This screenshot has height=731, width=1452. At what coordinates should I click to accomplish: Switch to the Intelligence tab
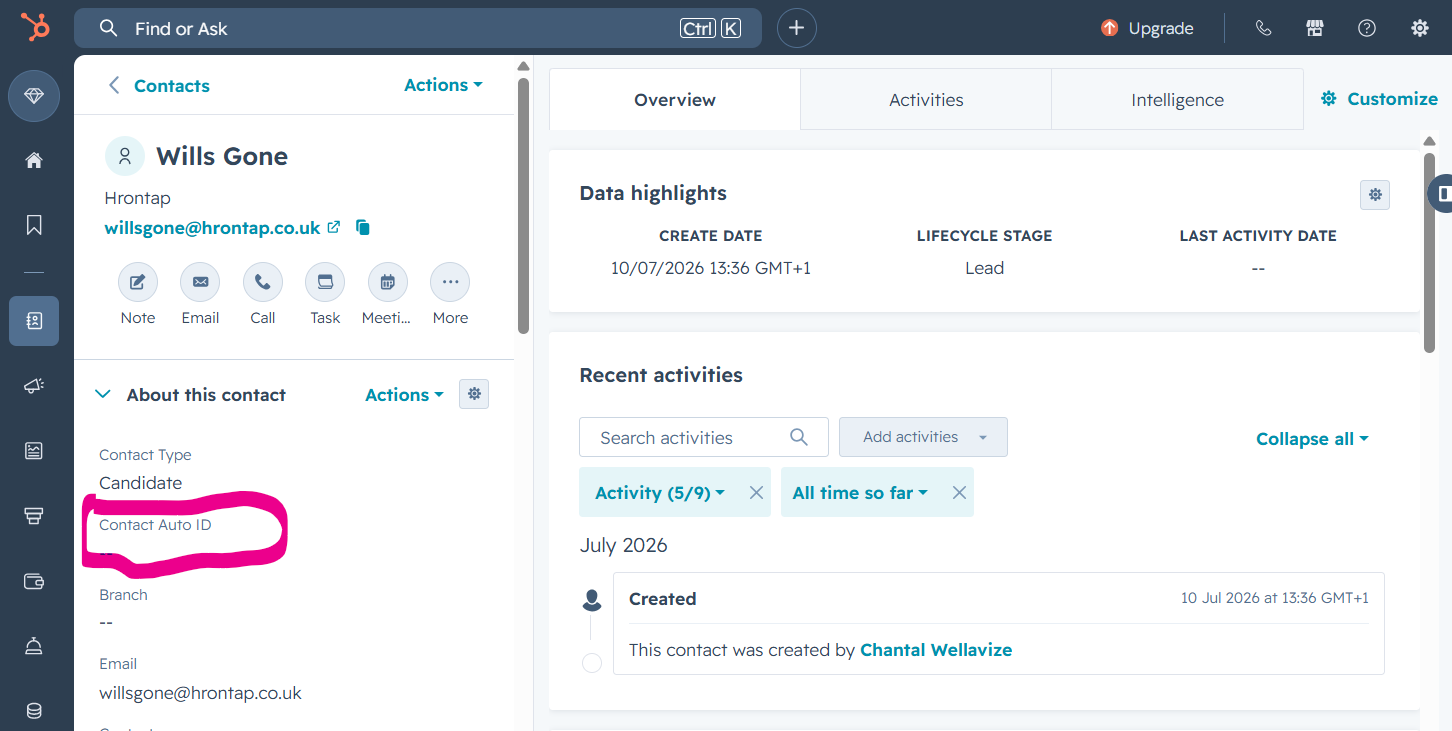coord(1177,100)
